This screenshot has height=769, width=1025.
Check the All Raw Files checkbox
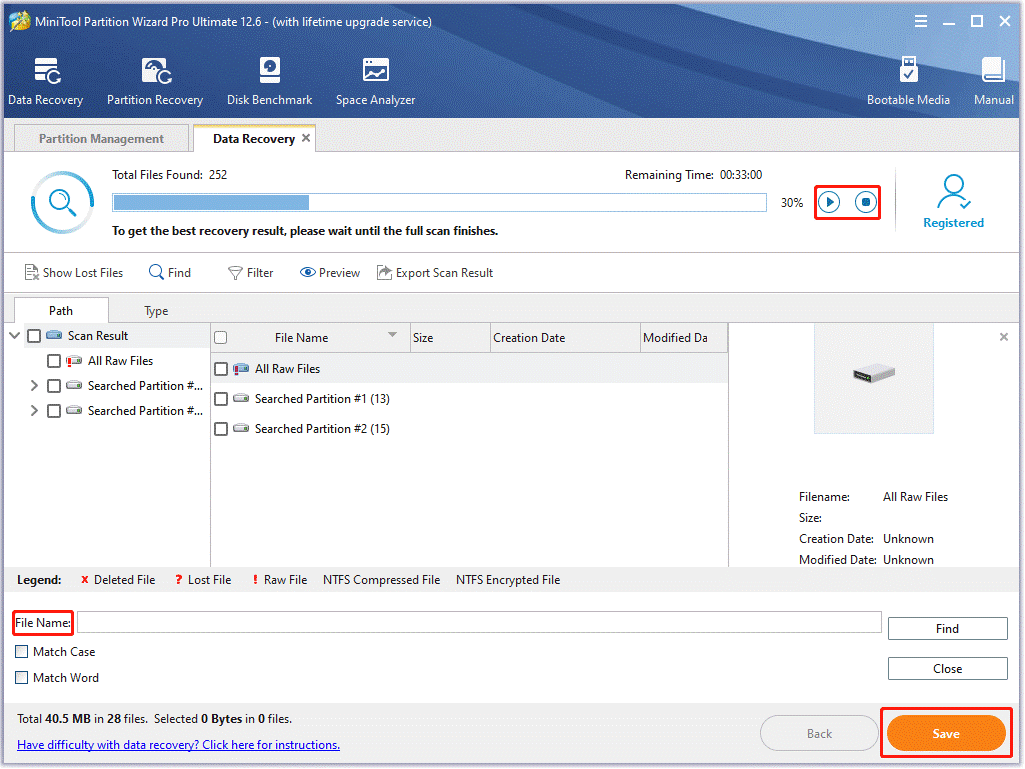pyautogui.click(x=53, y=361)
